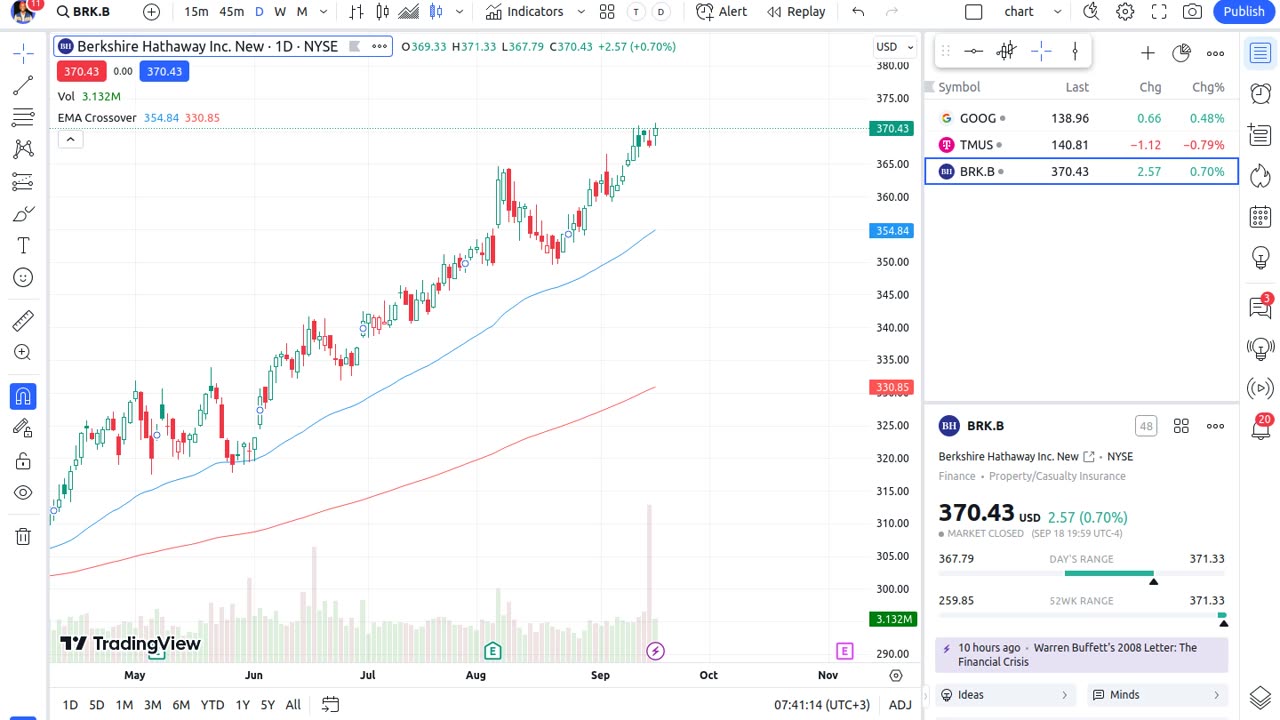
Task: Activate the zoom in tool
Action: click(x=23, y=353)
